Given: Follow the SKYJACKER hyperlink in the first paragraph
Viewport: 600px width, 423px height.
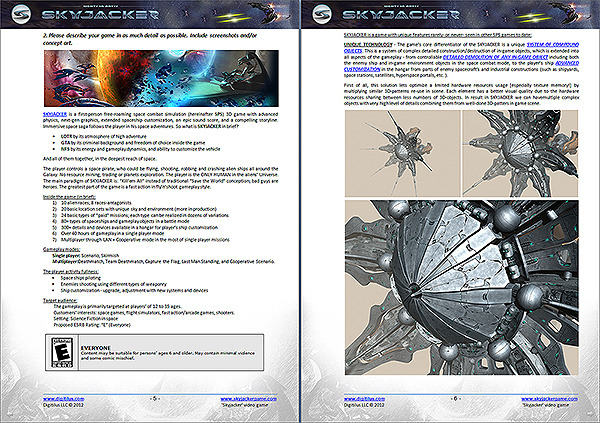Looking at the screenshot, I should point(55,114).
